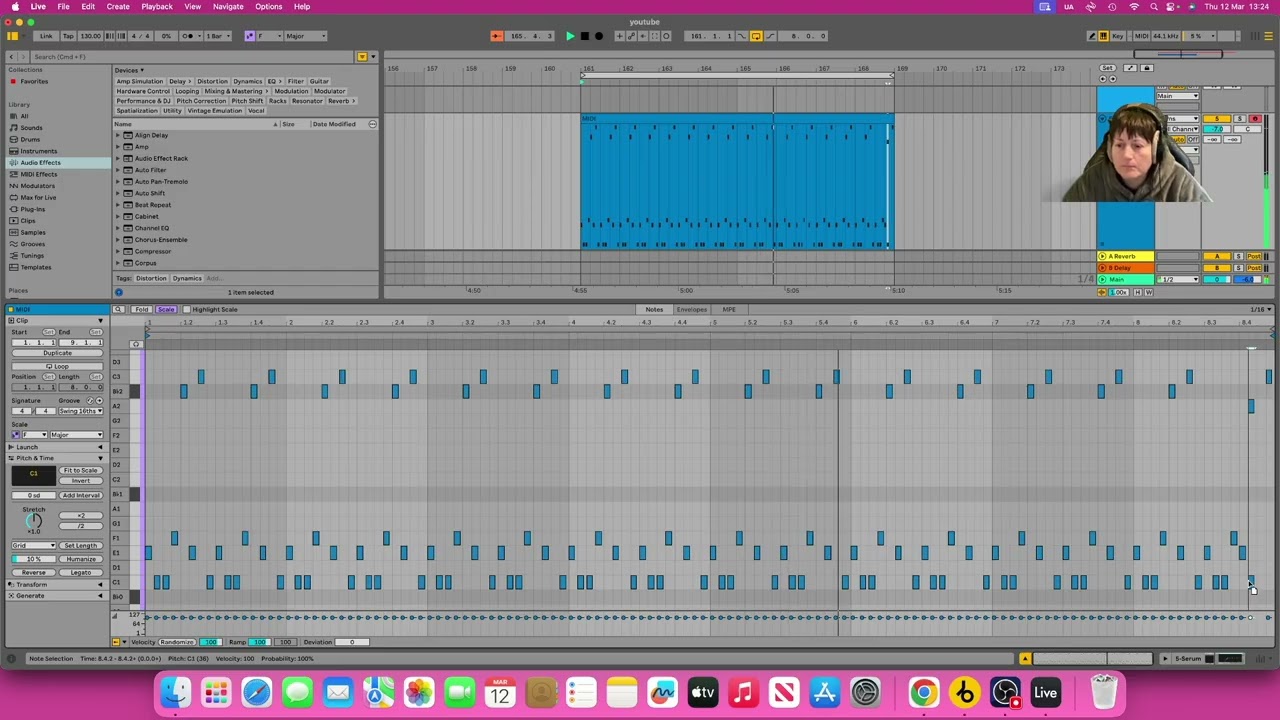
Task: Toggle the clip Loop button
Action: 57,366
